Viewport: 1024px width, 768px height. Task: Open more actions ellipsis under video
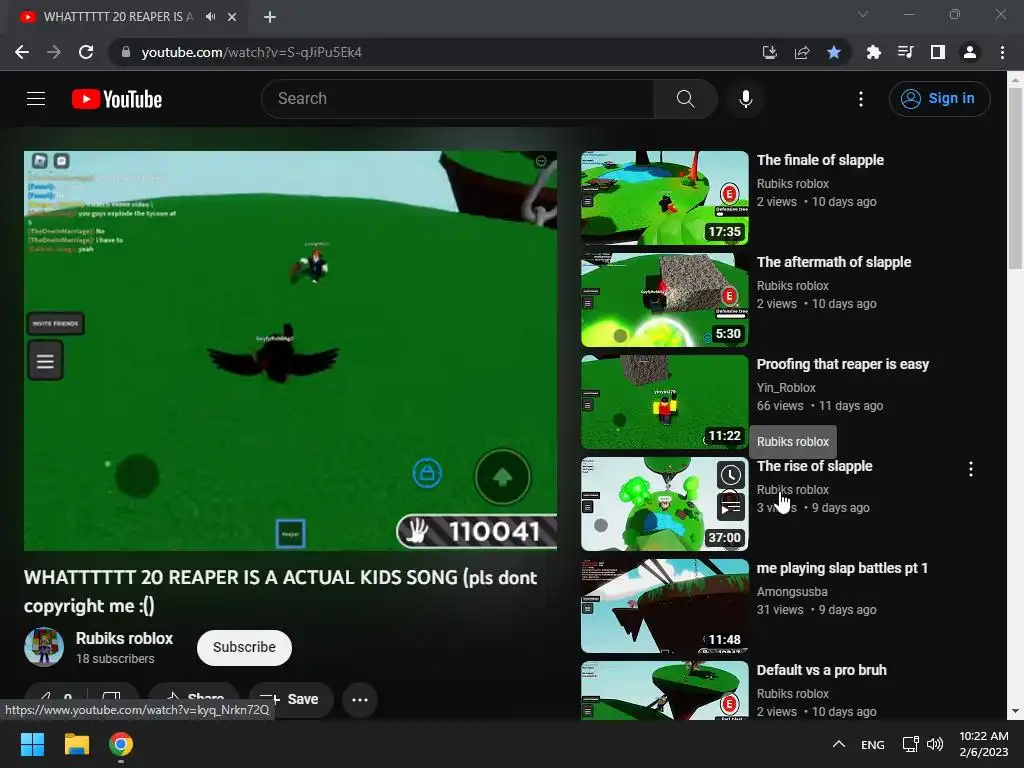360,699
